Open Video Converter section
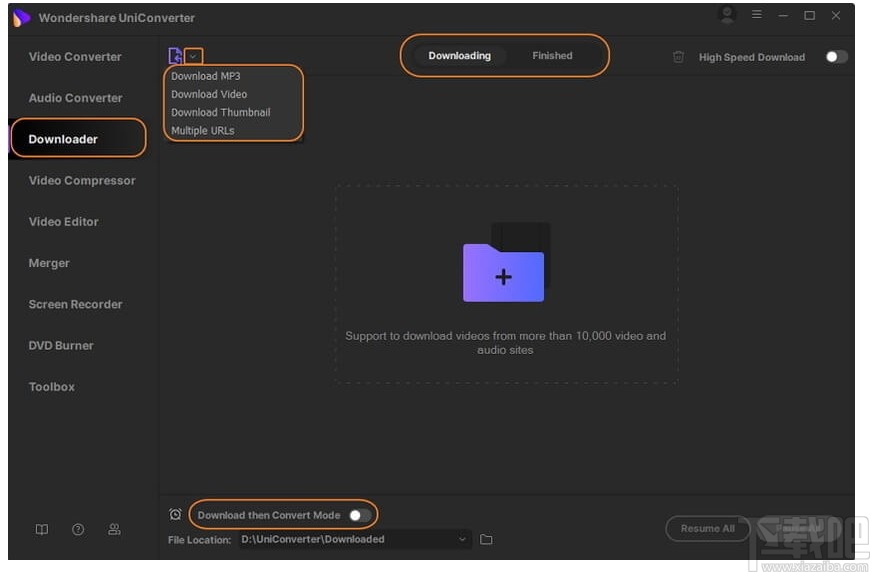Screen dimensions: 872x572 point(75,57)
